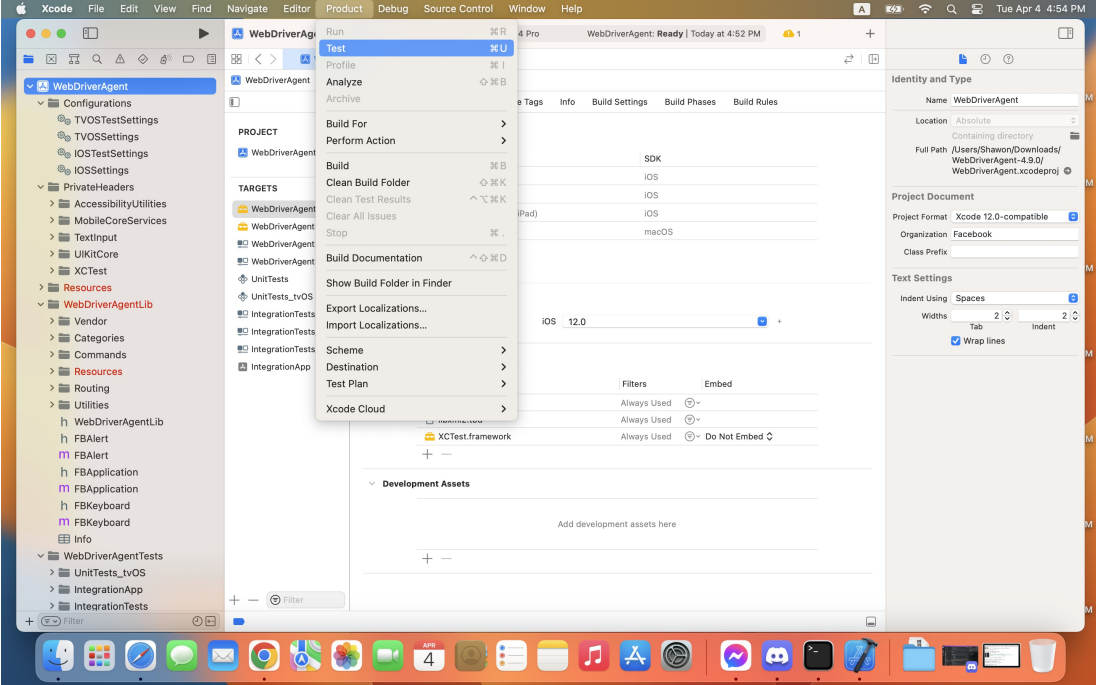Choose Test from the Product menu
The height and width of the screenshot is (685, 1096).
tap(417, 48)
